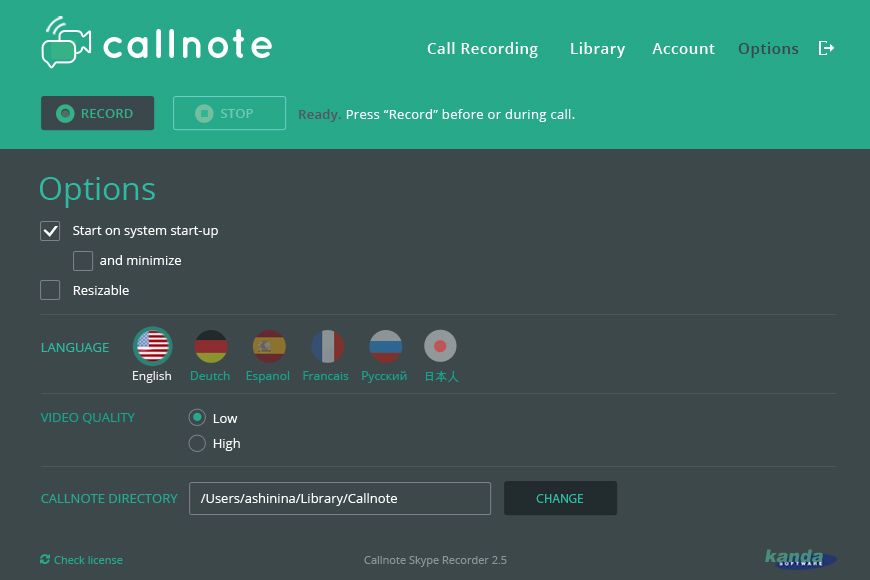
Task: Click CHANGE directory button
Action: click(x=560, y=498)
